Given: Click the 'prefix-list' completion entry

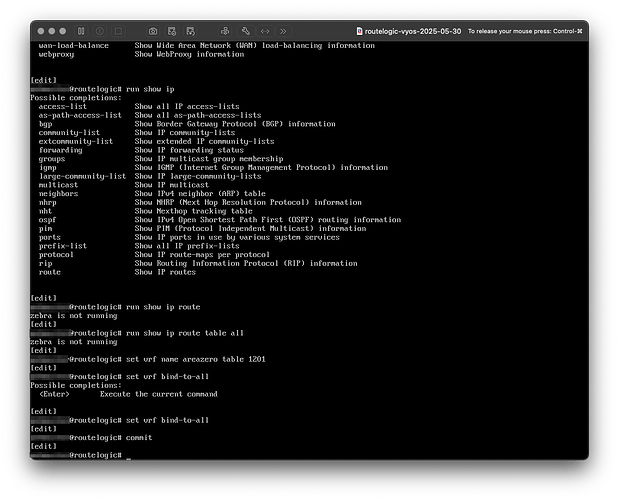Looking at the screenshot, I should click(x=63, y=246).
